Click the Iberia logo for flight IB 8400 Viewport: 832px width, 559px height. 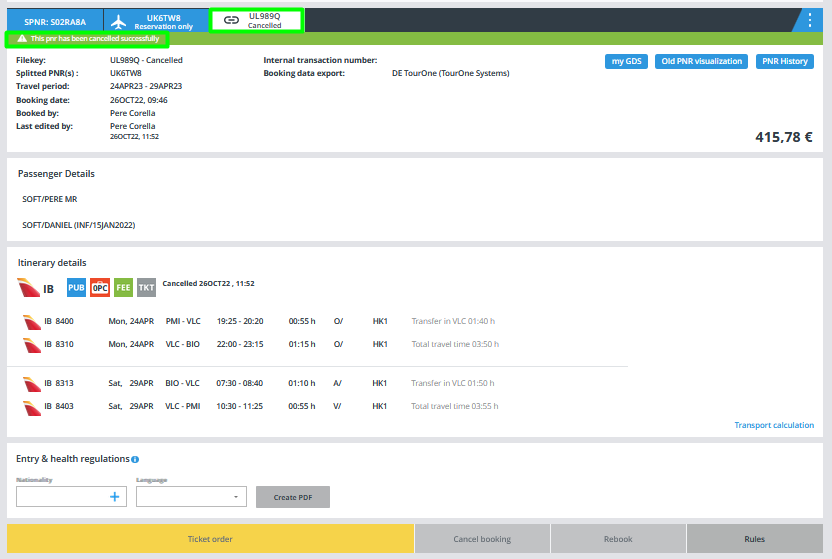pos(30,321)
